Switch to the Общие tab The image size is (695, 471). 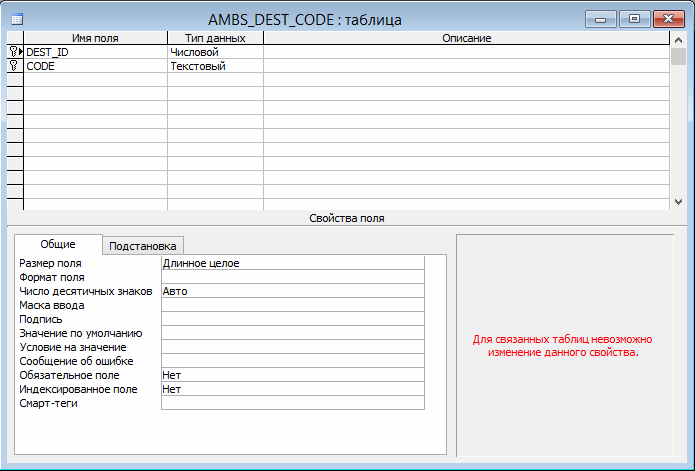click(x=58, y=244)
